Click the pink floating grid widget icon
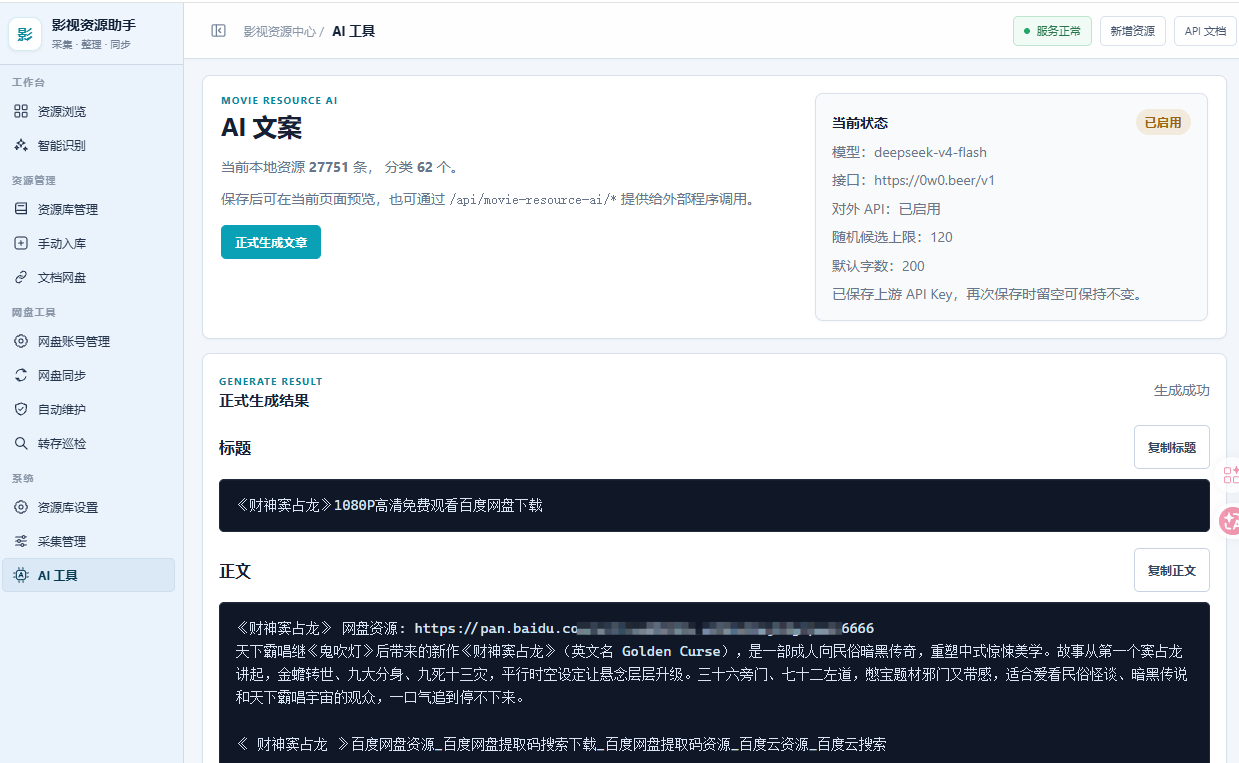The height and width of the screenshot is (763, 1239). (x=1231, y=474)
